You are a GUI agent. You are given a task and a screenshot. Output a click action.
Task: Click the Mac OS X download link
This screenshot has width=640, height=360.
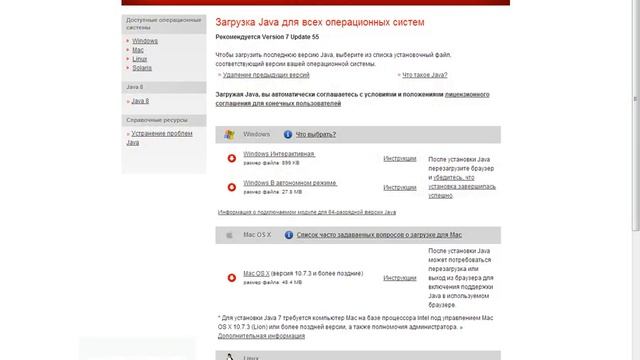coord(256,273)
